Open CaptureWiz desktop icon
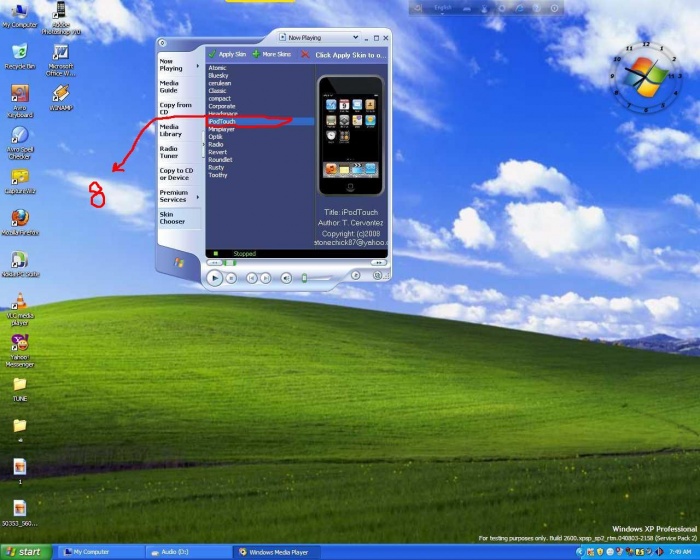Image resolution: width=700 pixels, height=560 pixels. (20, 181)
